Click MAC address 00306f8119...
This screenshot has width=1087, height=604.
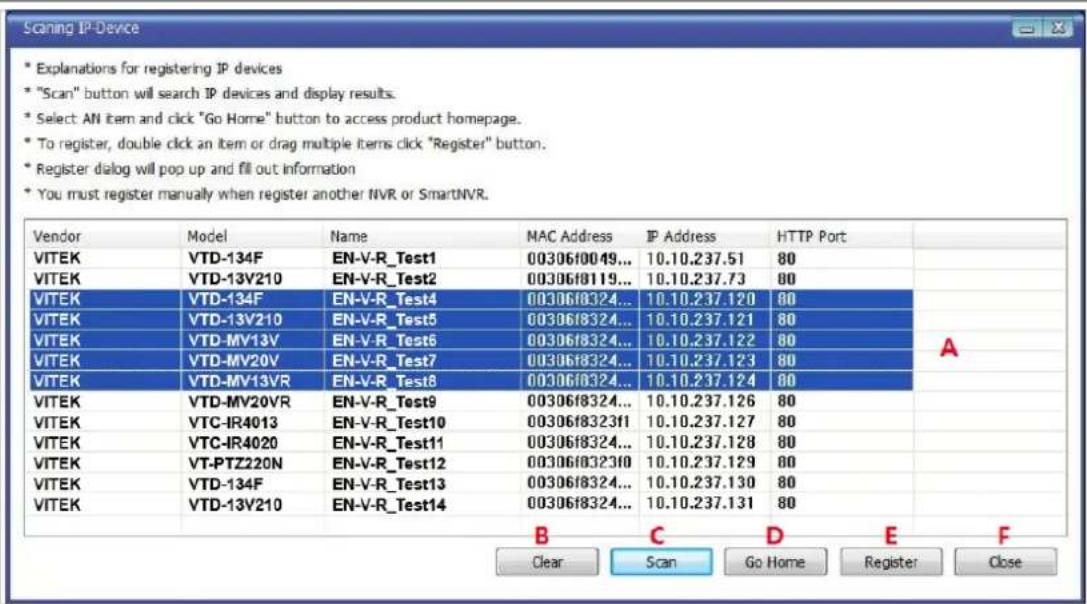coord(579,279)
